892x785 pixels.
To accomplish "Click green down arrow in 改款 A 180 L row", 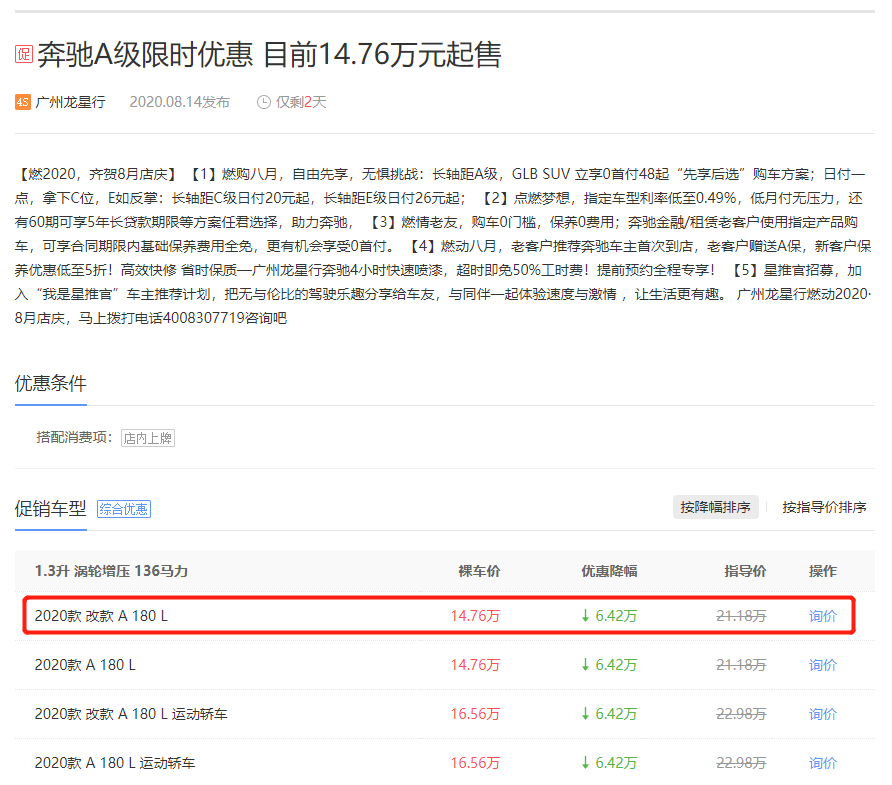I will (585, 616).
